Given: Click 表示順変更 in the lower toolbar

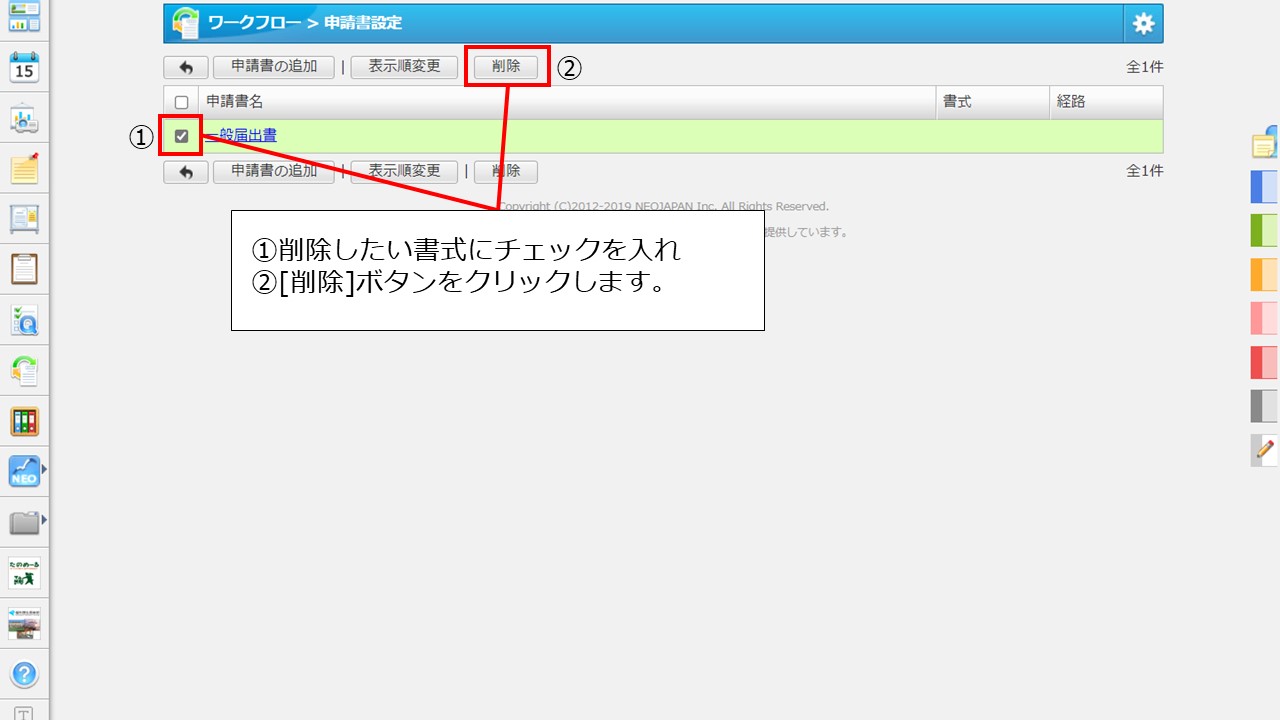Looking at the screenshot, I should [404, 171].
